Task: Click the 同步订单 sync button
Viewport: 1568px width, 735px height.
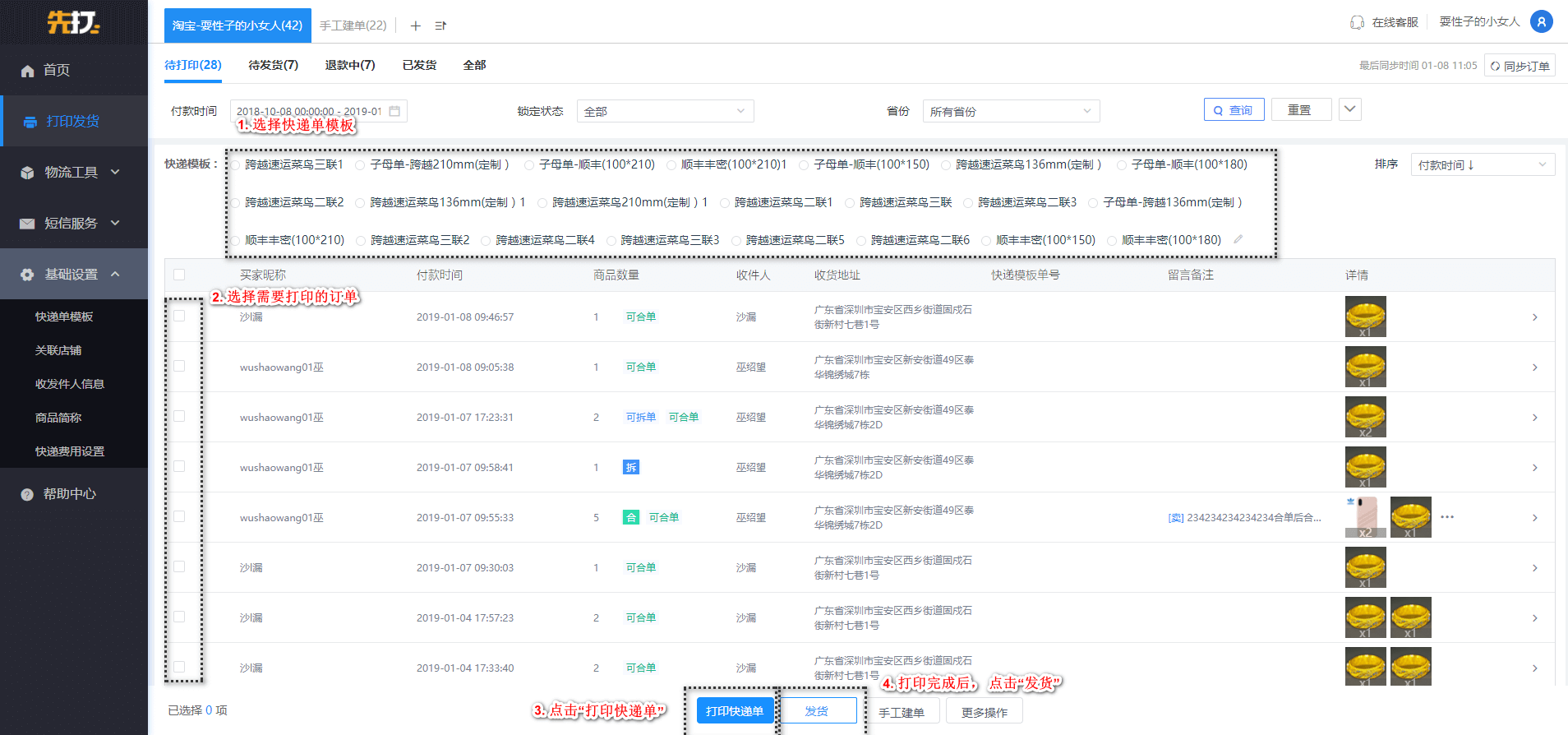Action: tap(1520, 66)
